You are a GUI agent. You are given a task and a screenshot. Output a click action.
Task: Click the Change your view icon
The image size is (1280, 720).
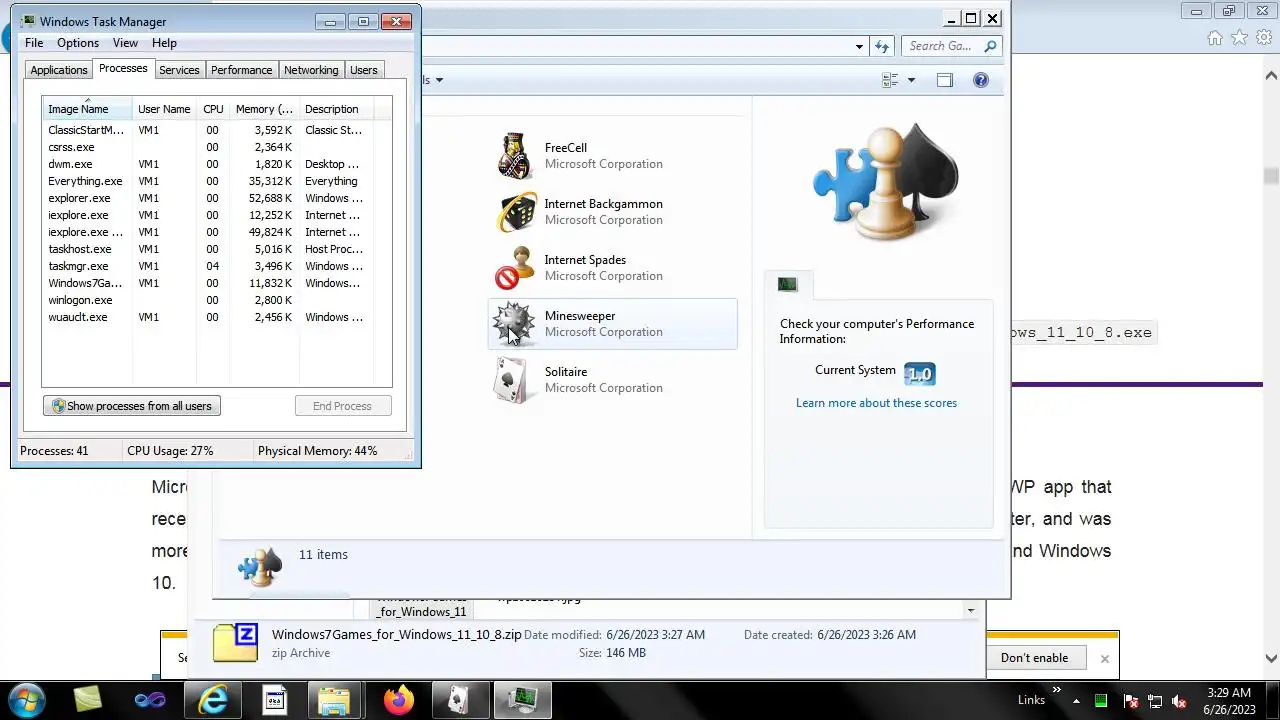[890, 80]
